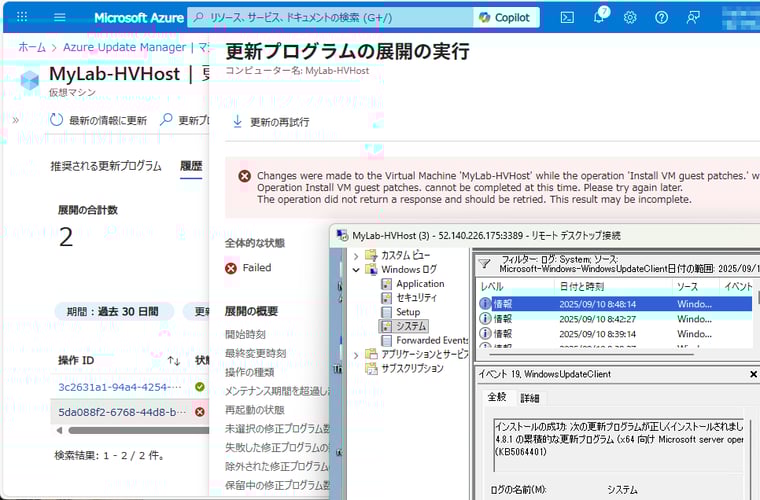Screen dimensions: 760x500
Task: Select event row 2025/09/10 8:48:14
Action: tap(615, 304)
